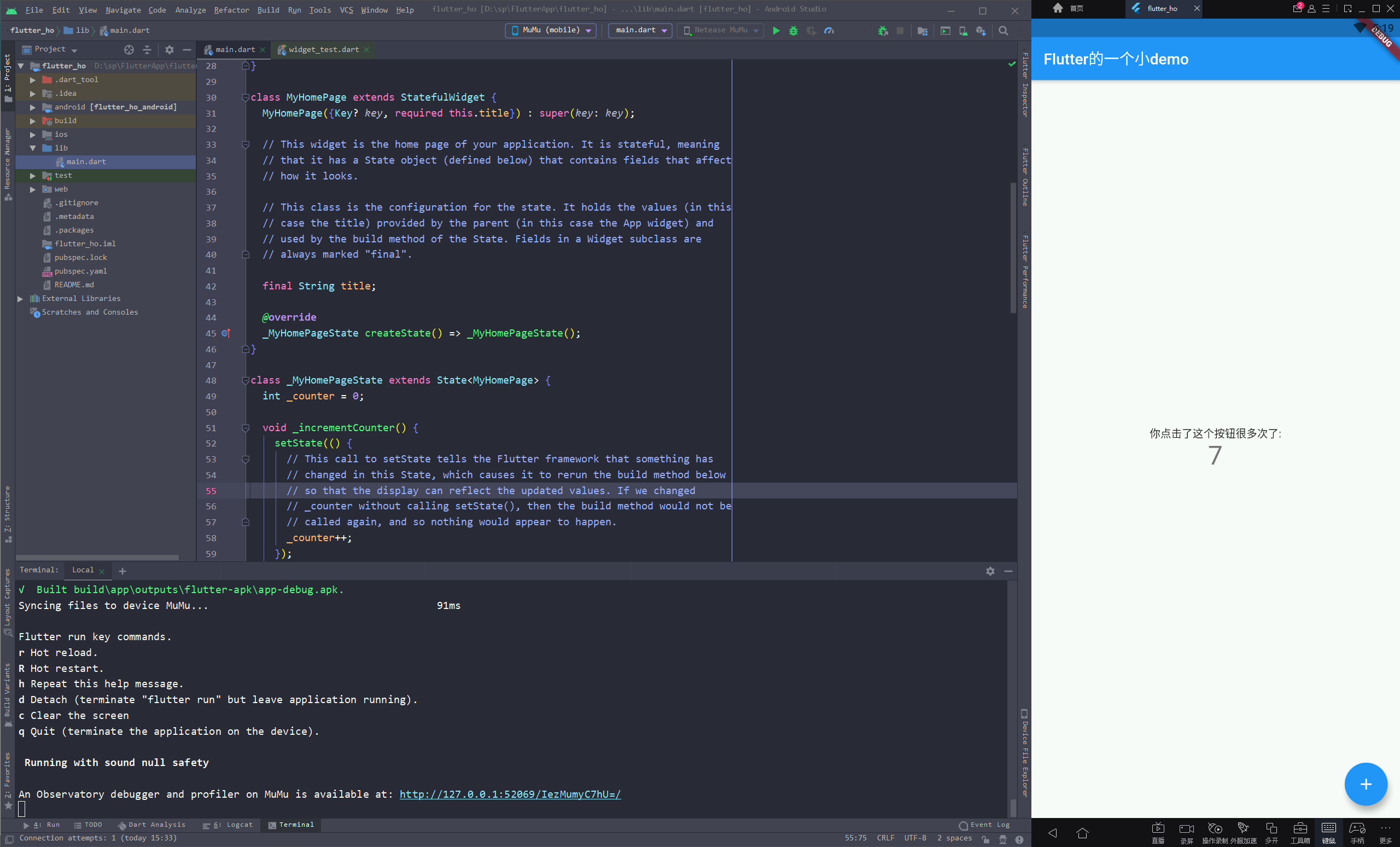Open the TODO tool window
Viewport: 1400px width, 847px height.
(x=88, y=825)
